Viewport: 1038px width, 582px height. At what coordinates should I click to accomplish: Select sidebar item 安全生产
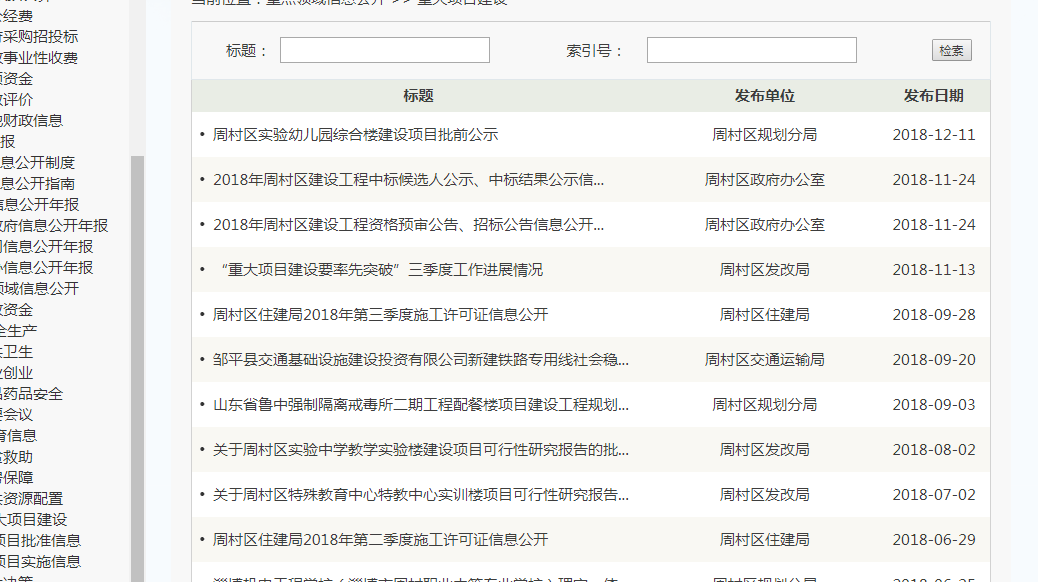click(19, 331)
